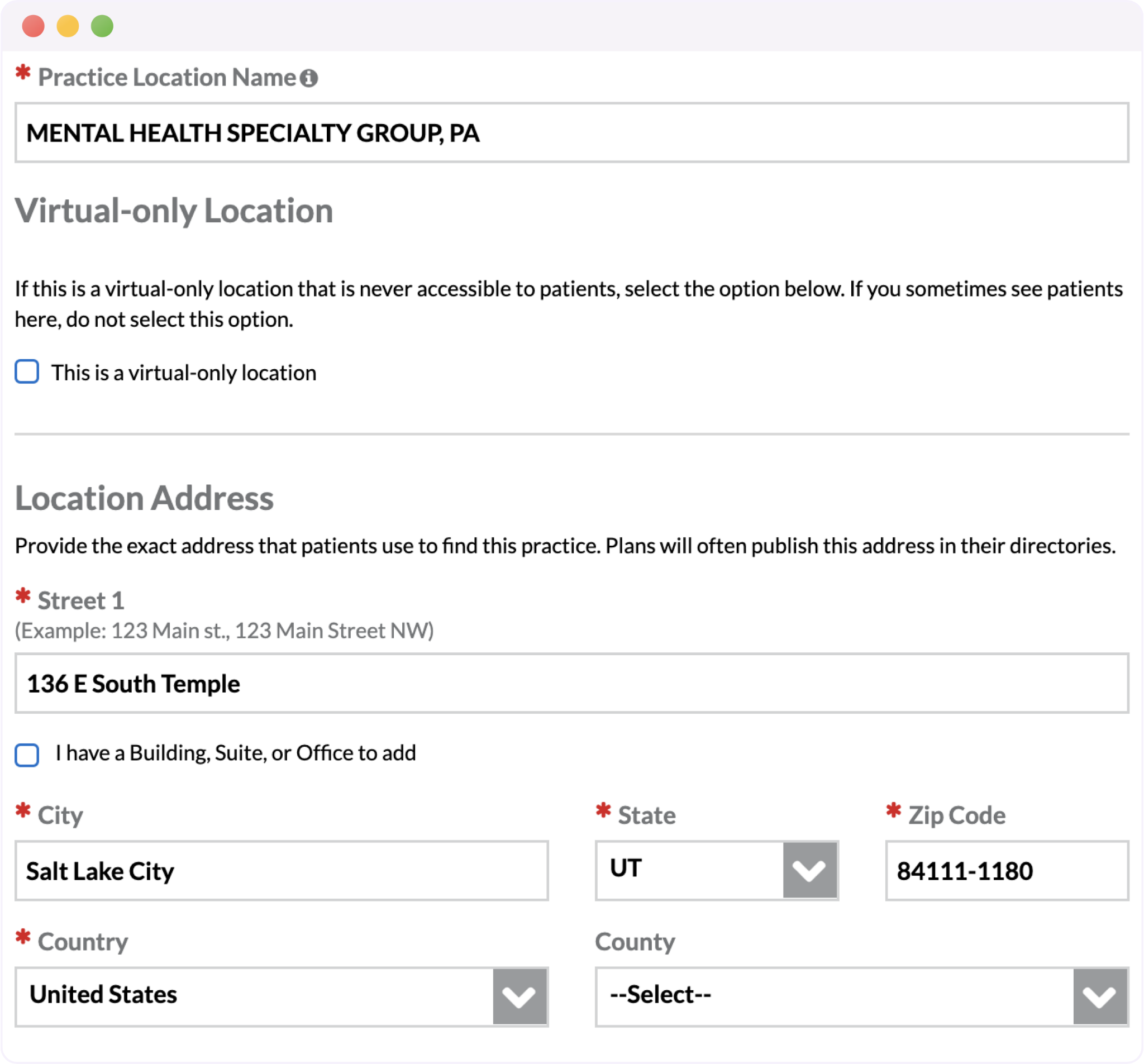Click the Location Address heading

(x=144, y=498)
